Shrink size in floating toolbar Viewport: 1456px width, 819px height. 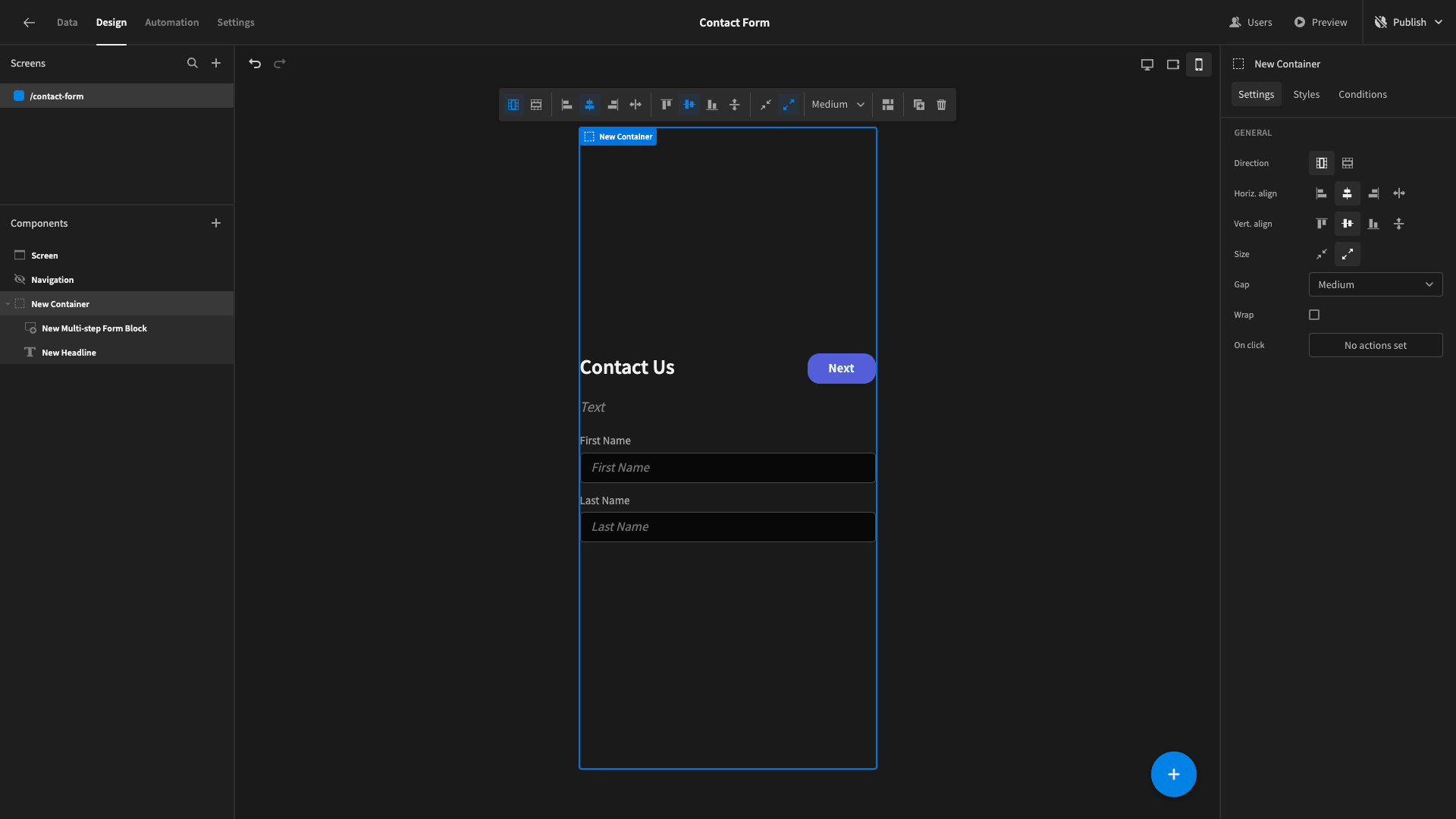tap(766, 105)
